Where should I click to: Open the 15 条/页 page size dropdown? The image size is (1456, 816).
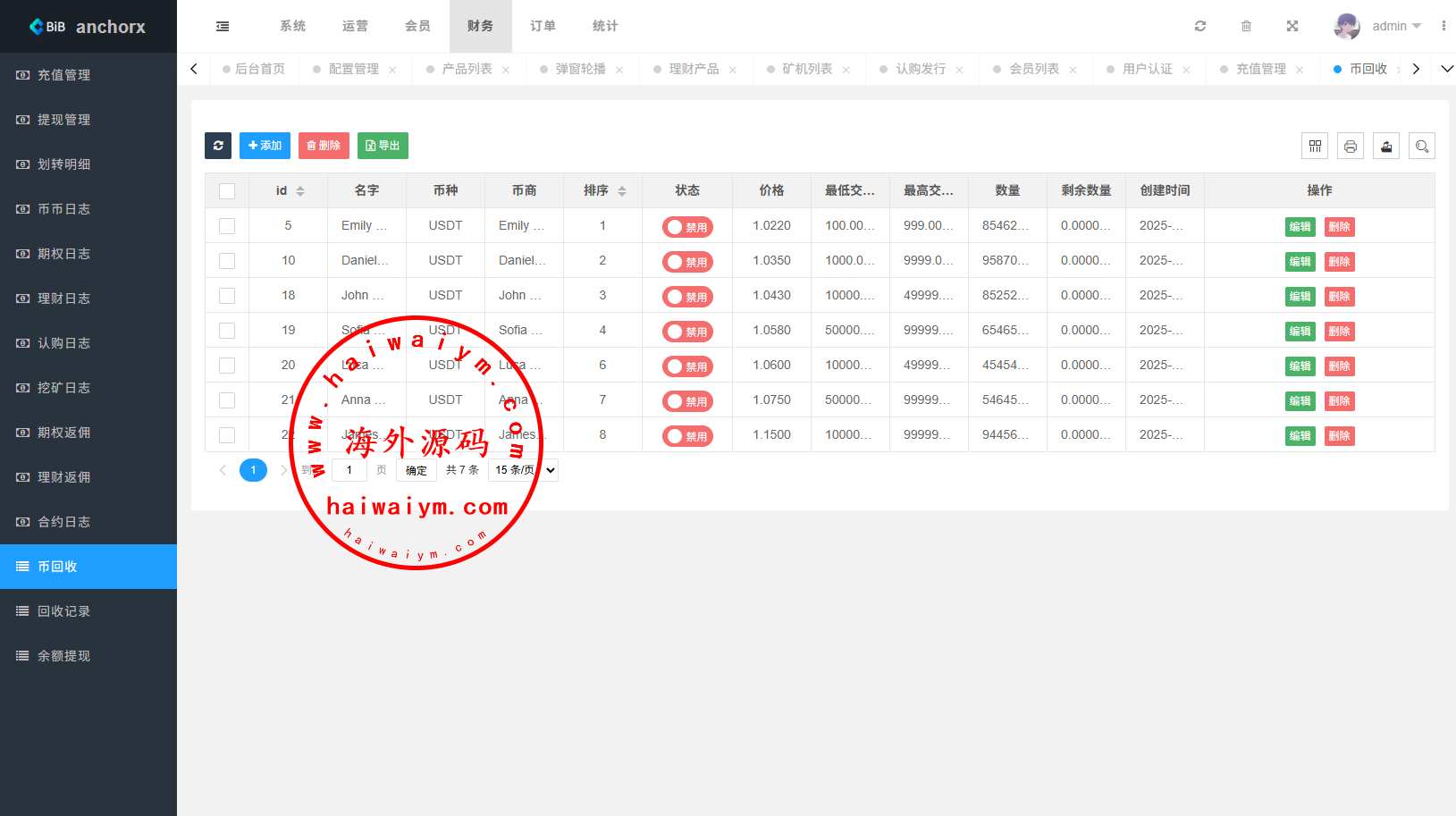coord(525,470)
